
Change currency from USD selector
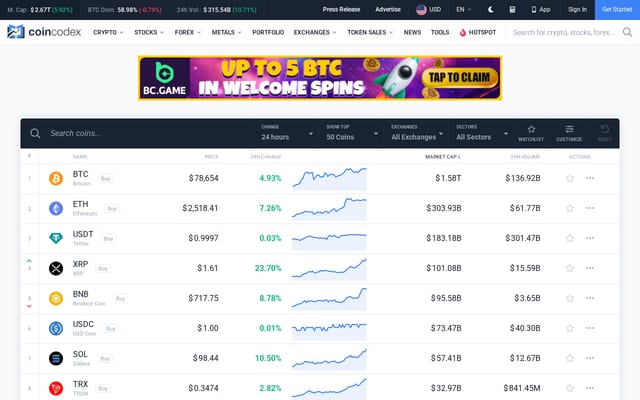click(x=429, y=9)
